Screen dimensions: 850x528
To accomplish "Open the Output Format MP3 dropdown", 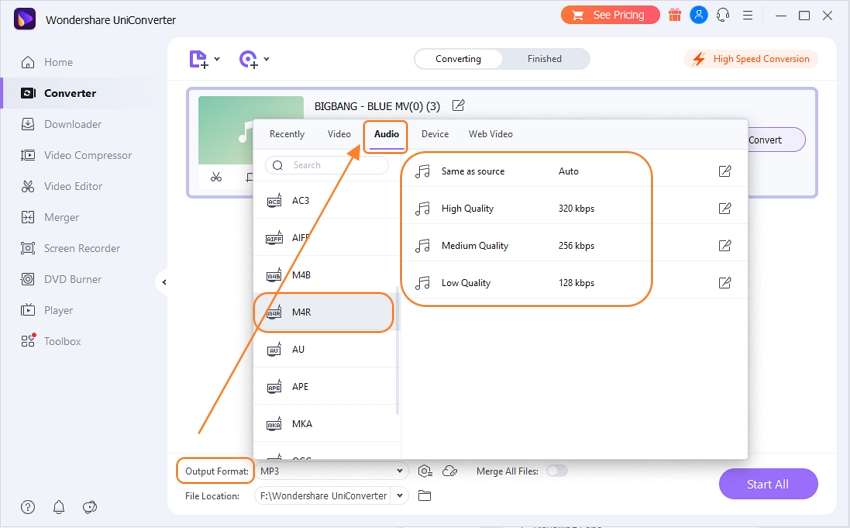I will (331, 471).
